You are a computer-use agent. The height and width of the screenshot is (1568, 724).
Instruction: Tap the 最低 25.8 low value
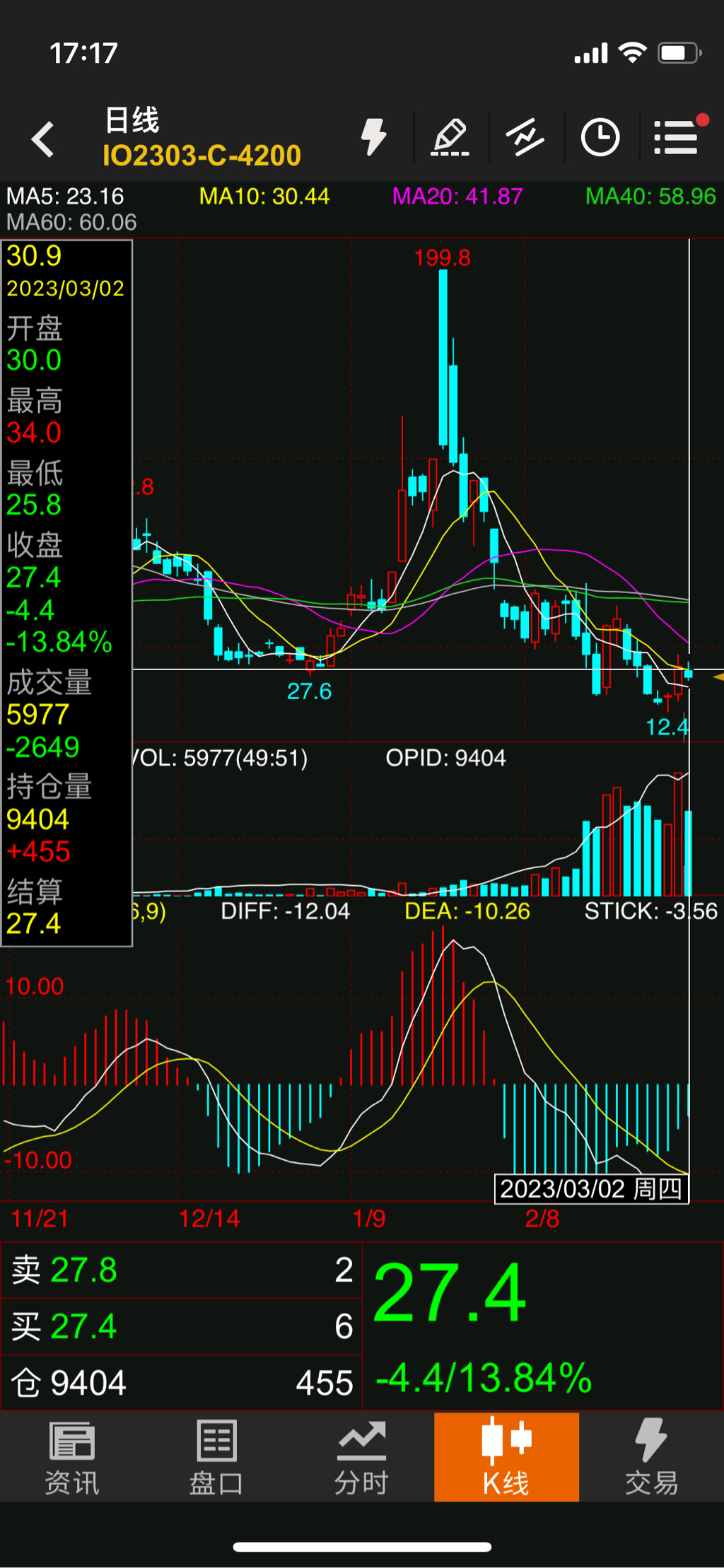[x=34, y=505]
